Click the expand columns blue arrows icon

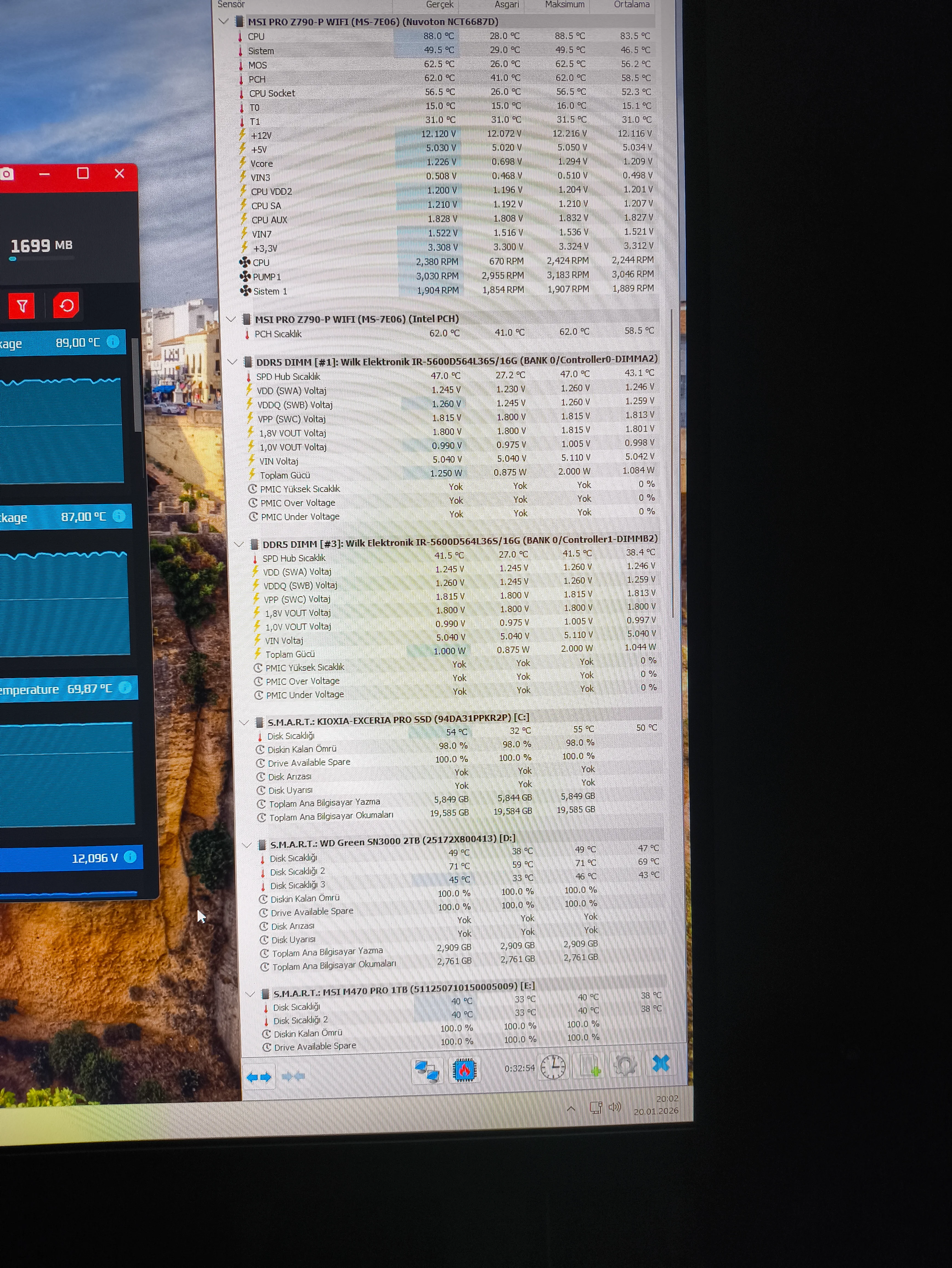click(259, 1077)
